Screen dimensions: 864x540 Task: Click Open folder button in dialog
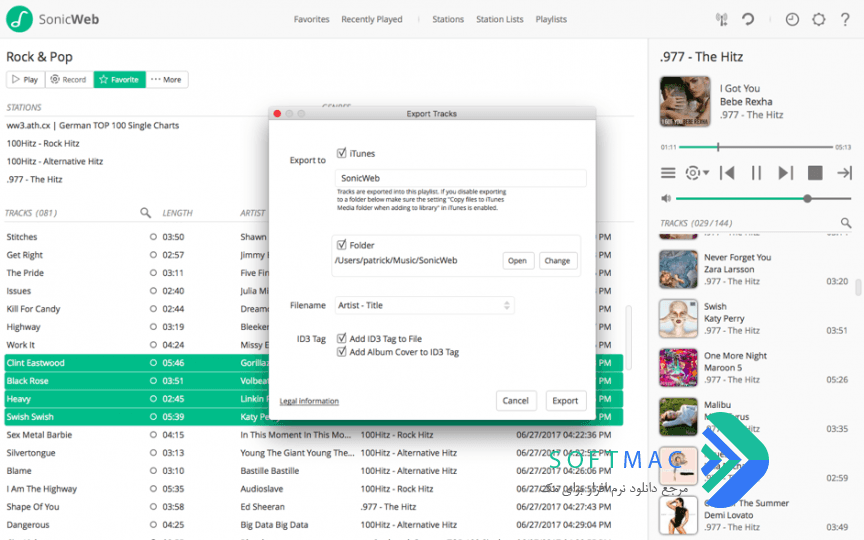coord(518,261)
